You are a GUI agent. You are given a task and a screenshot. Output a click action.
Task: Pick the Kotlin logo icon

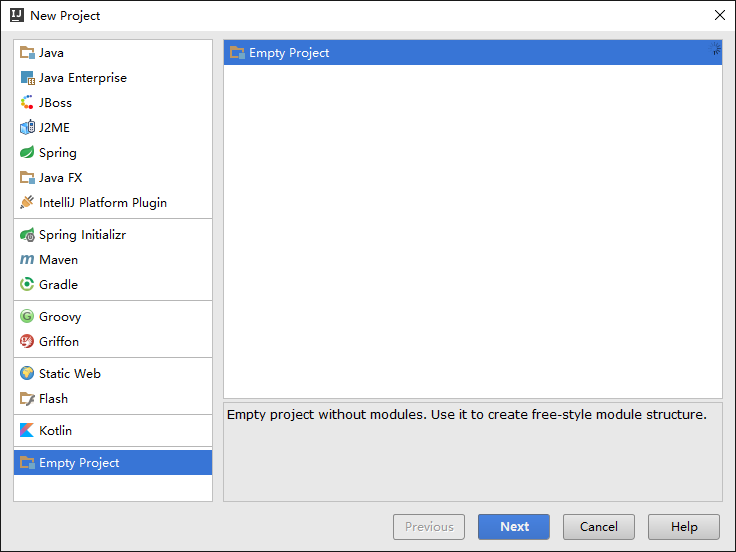coord(27,430)
